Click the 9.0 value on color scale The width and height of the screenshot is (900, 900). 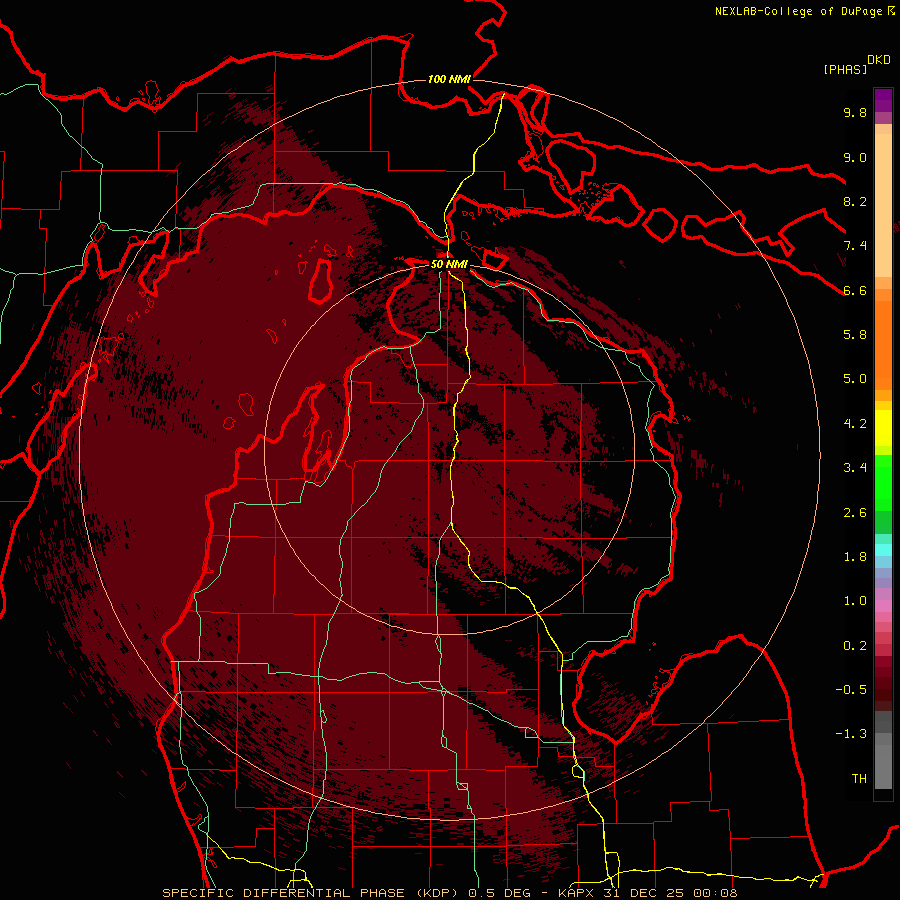pyautogui.click(x=855, y=157)
